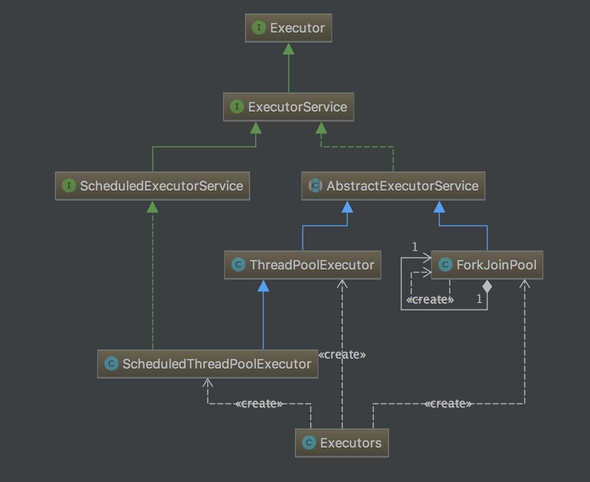Click the class icon of Executors node
Screen dimensions: 590x482
(309, 442)
